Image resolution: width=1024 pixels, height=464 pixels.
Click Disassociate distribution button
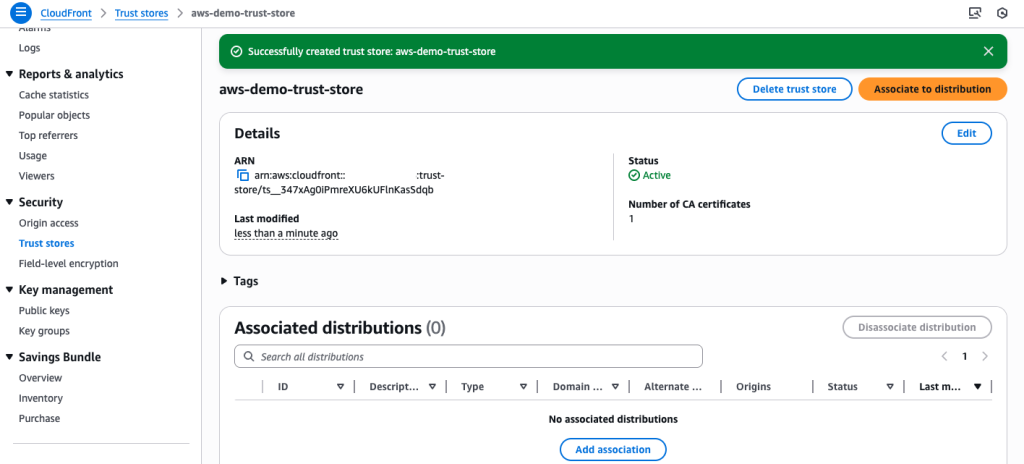click(x=917, y=327)
